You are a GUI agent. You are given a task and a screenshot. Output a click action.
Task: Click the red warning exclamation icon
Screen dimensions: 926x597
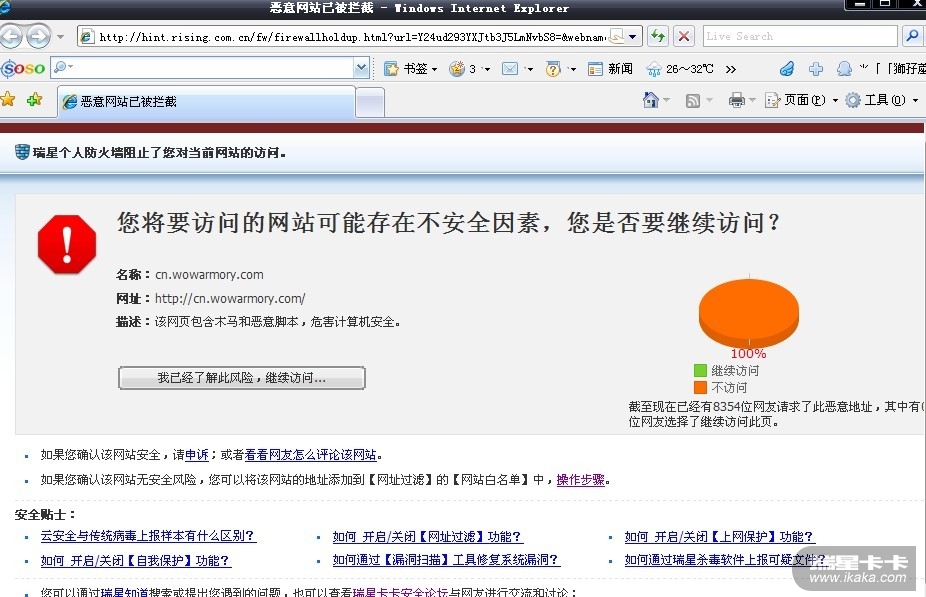[67, 244]
